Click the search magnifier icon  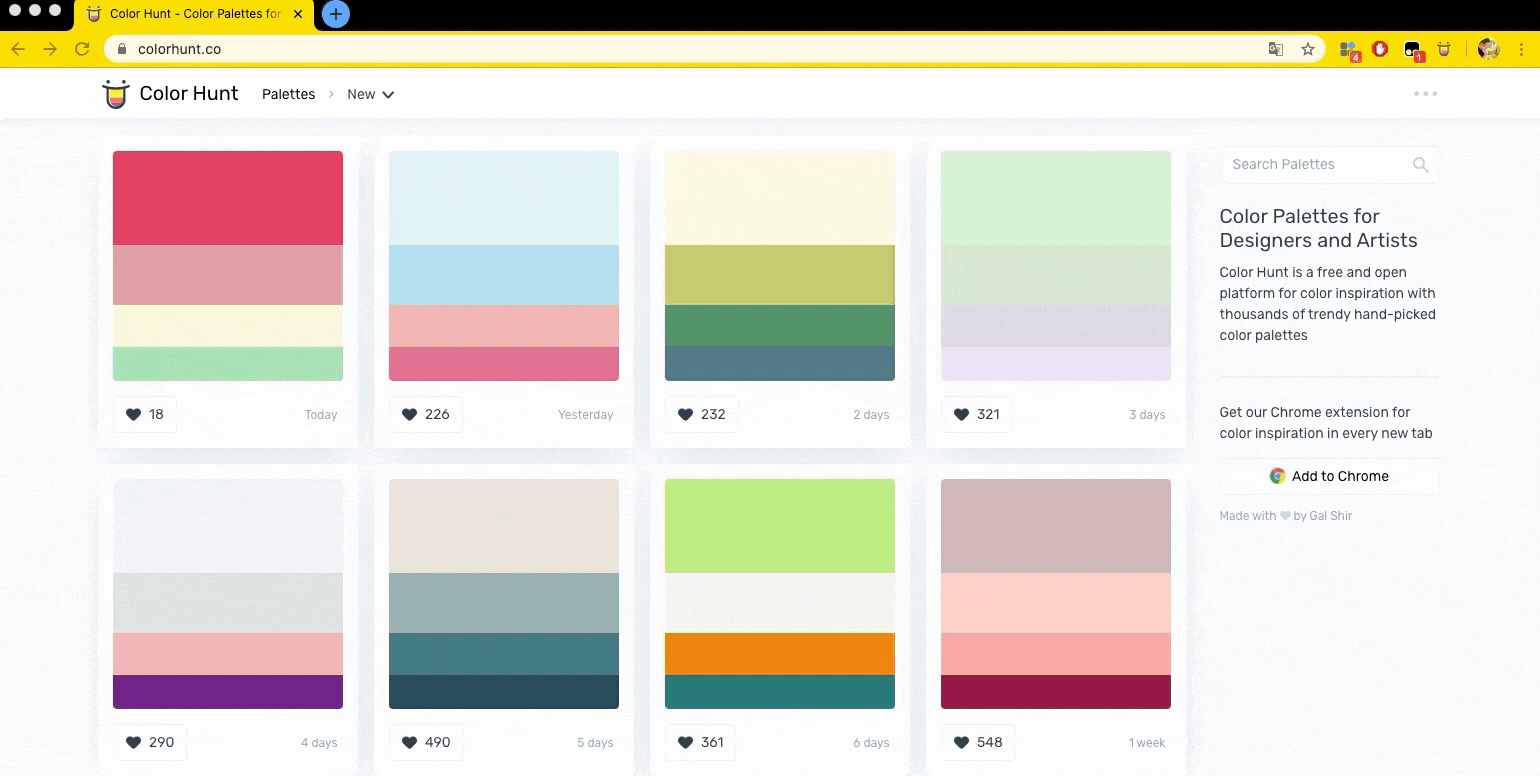(x=1420, y=165)
